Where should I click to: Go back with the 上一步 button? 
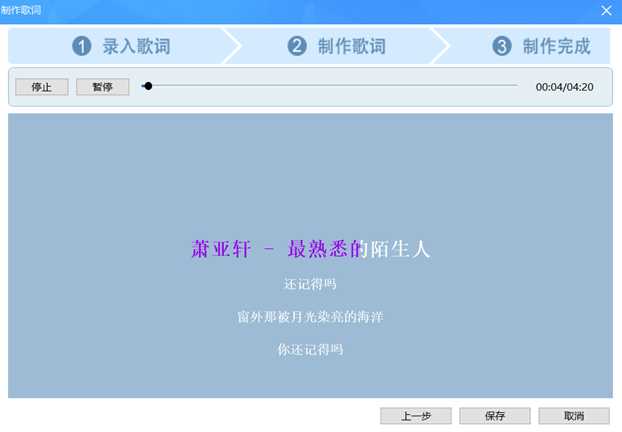pyautogui.click(x=415, y=416)
